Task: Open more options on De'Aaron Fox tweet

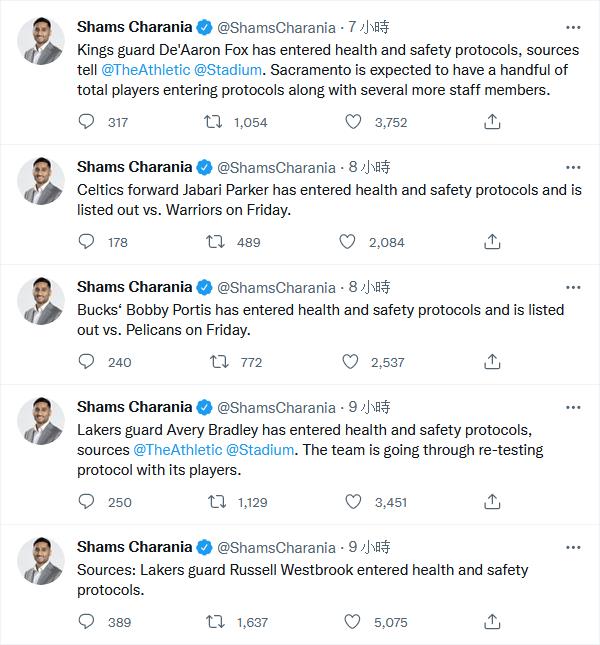Action: [573, 27]
